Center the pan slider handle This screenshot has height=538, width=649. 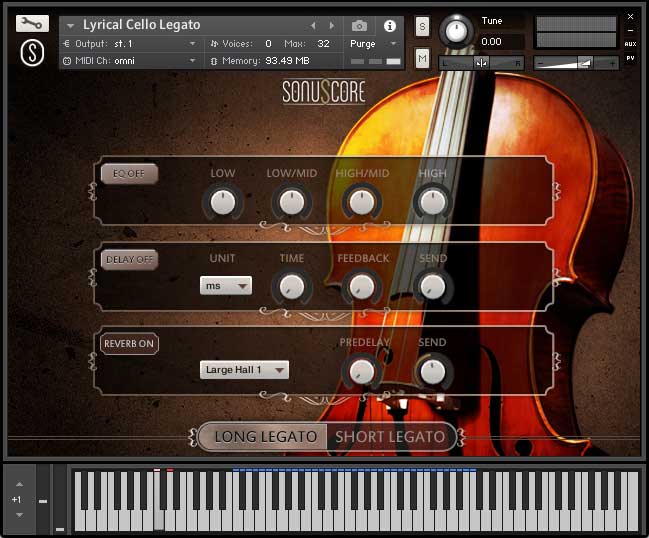481,63
